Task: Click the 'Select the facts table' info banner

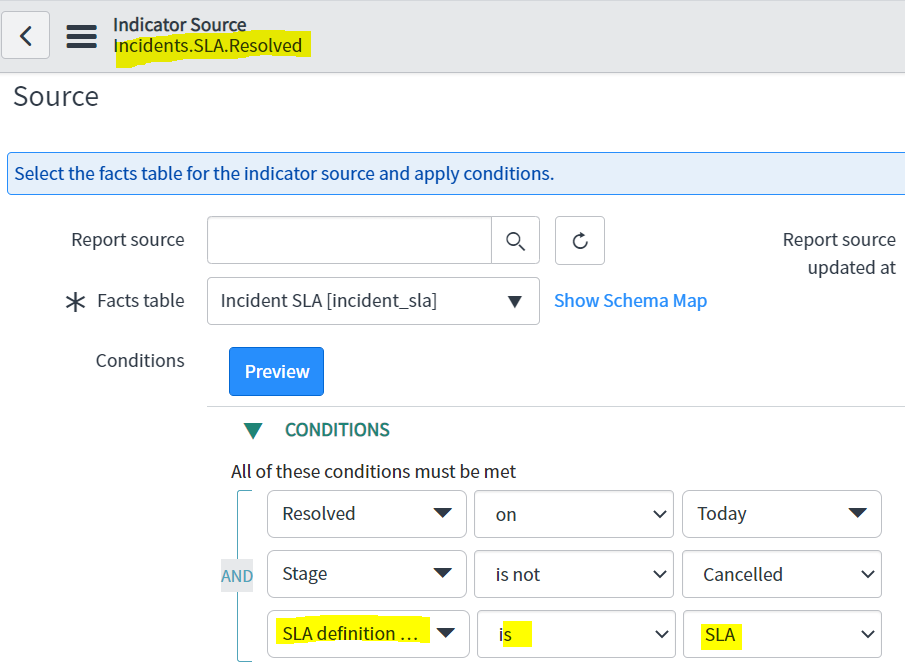Action: [x=456, y=174]
